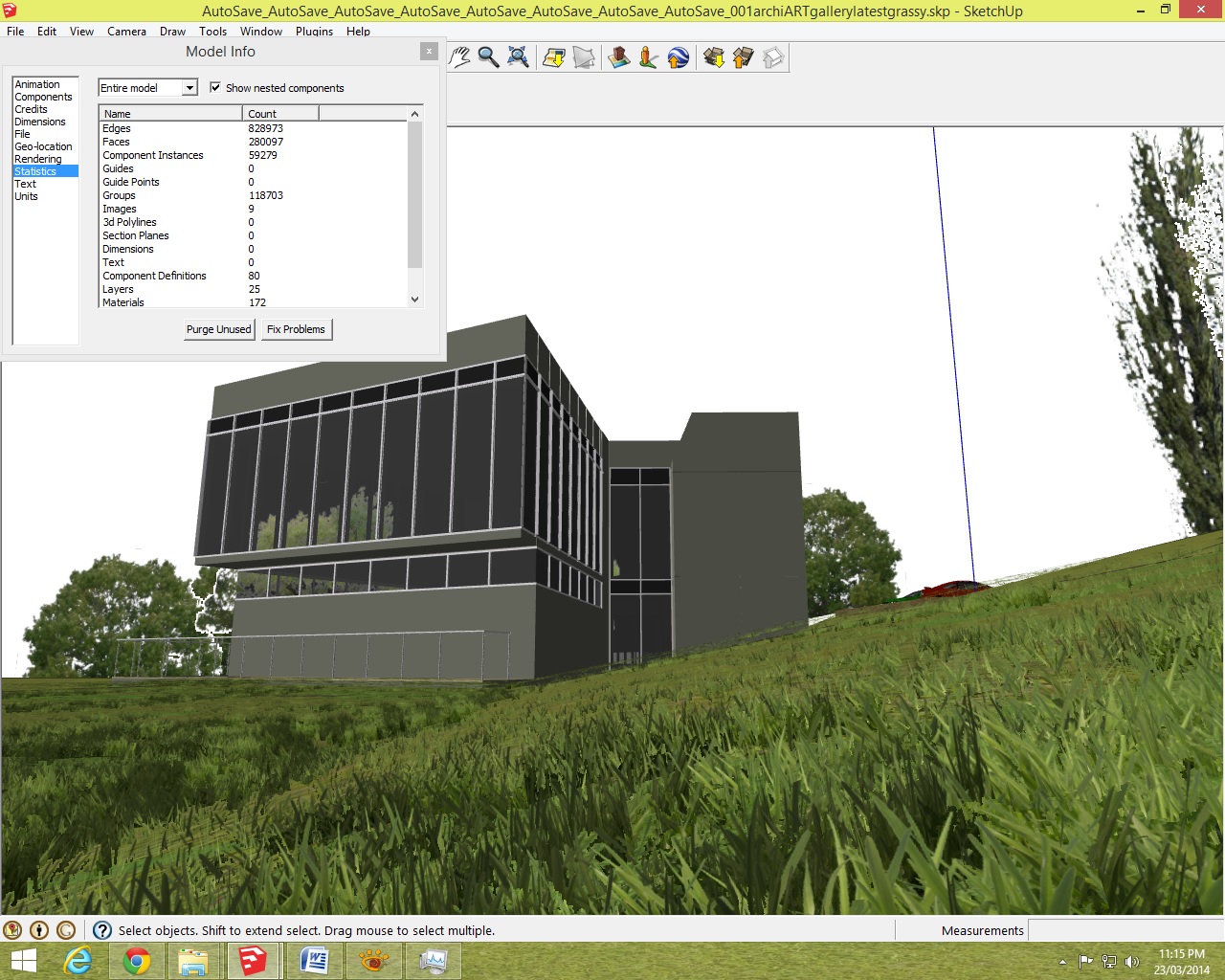This screenshot has width=1225, height=980.
Task: Open the Camera menu
Action: (x=126, y=32)
